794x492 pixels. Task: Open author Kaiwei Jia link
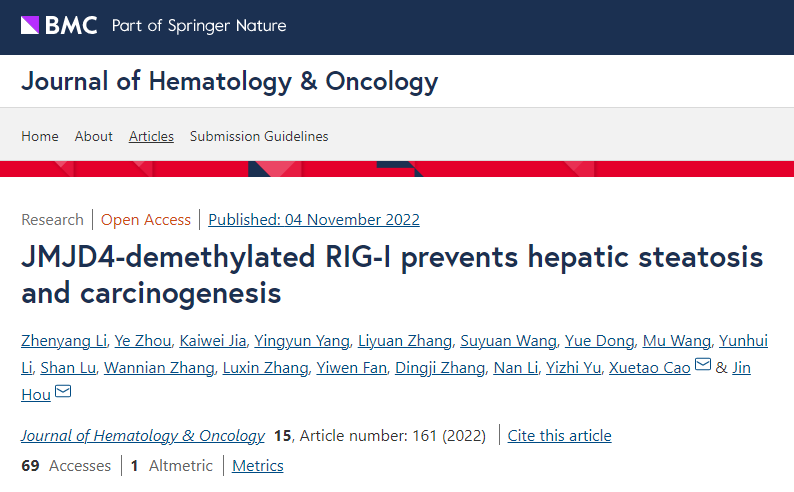[x=213, y=341]
